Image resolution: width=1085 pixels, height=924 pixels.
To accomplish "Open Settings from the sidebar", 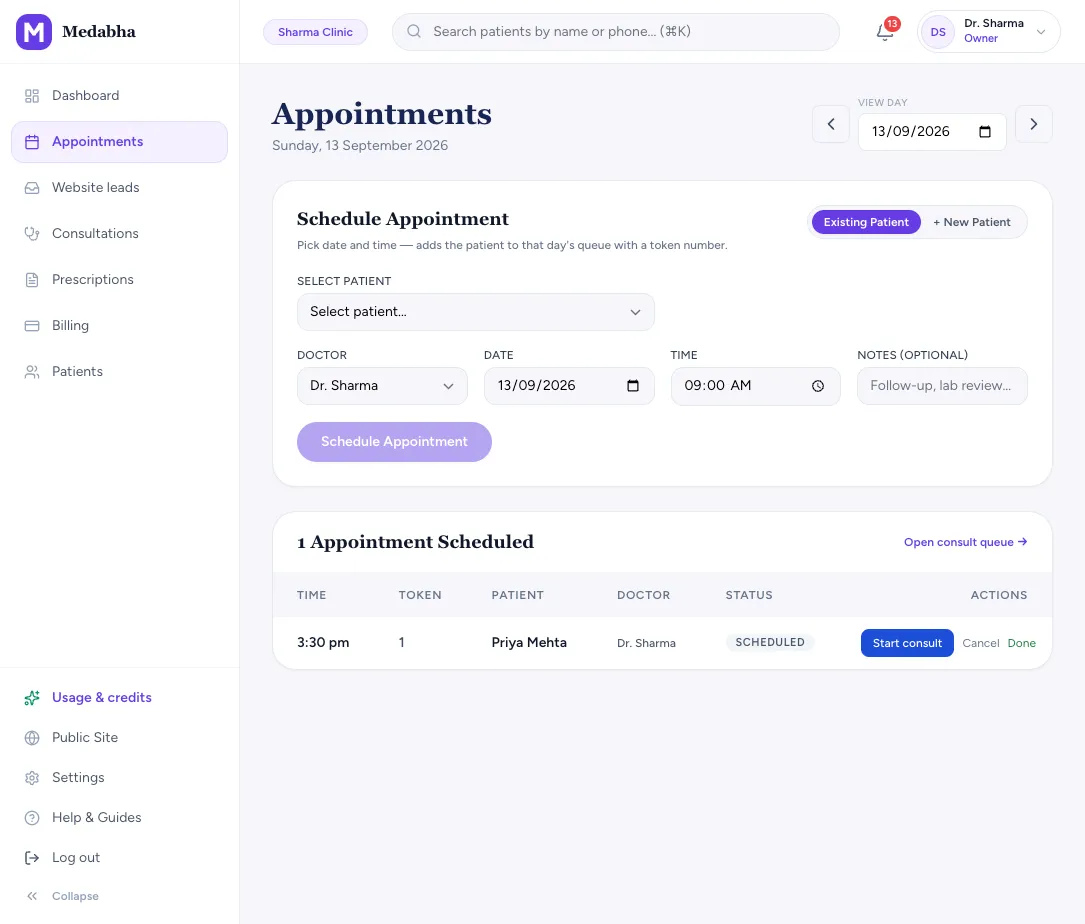I will tap(120, 778).
